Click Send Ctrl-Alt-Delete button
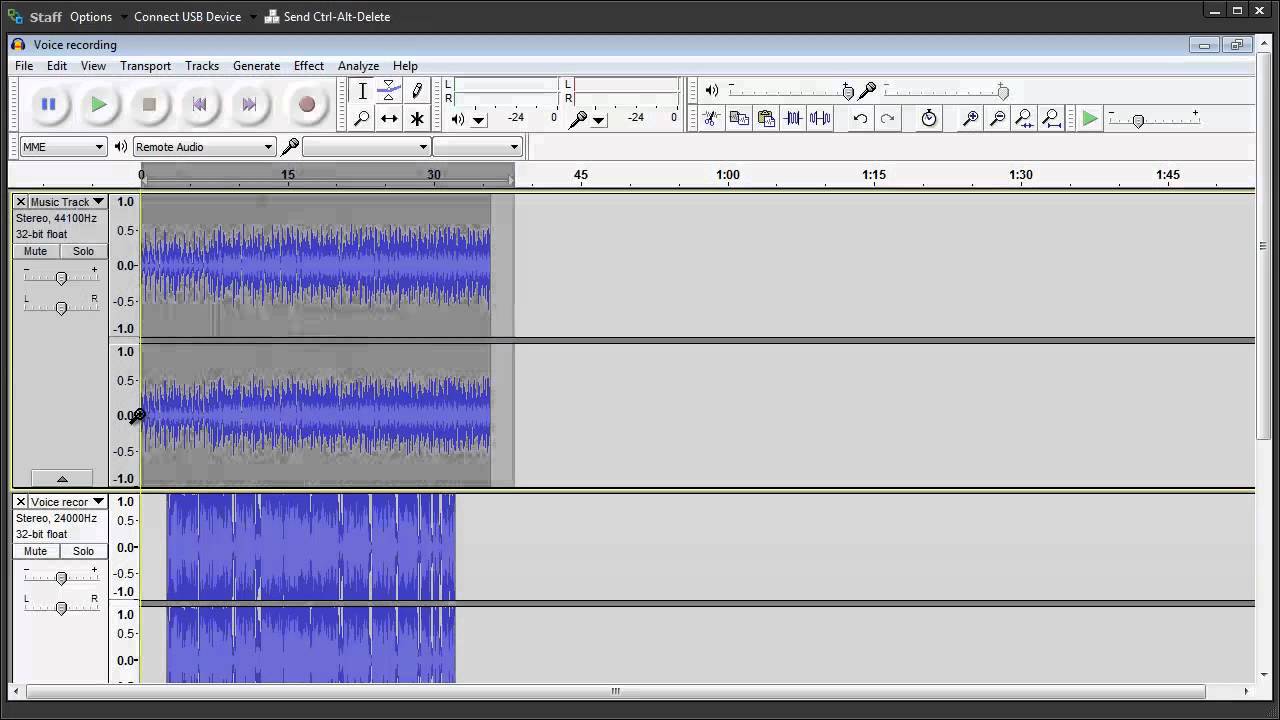The width and height of the screenshot is (1280, 720). pyautogui.click(x=327, y=17)
